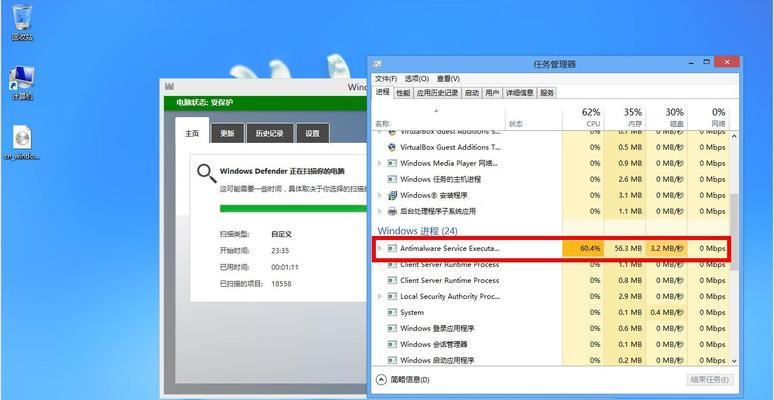Screen dimensions: 774x400
Task: Sort processes by the 35% 内存 column
Action: click(x=624, y=117)
